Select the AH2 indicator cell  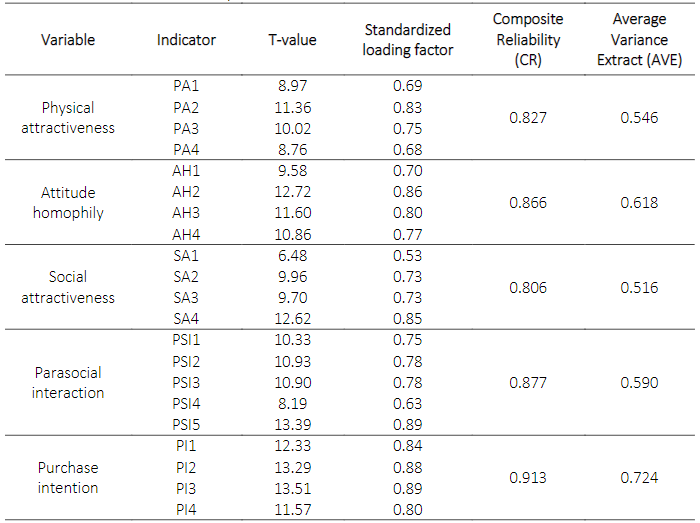tap(186, 192)
